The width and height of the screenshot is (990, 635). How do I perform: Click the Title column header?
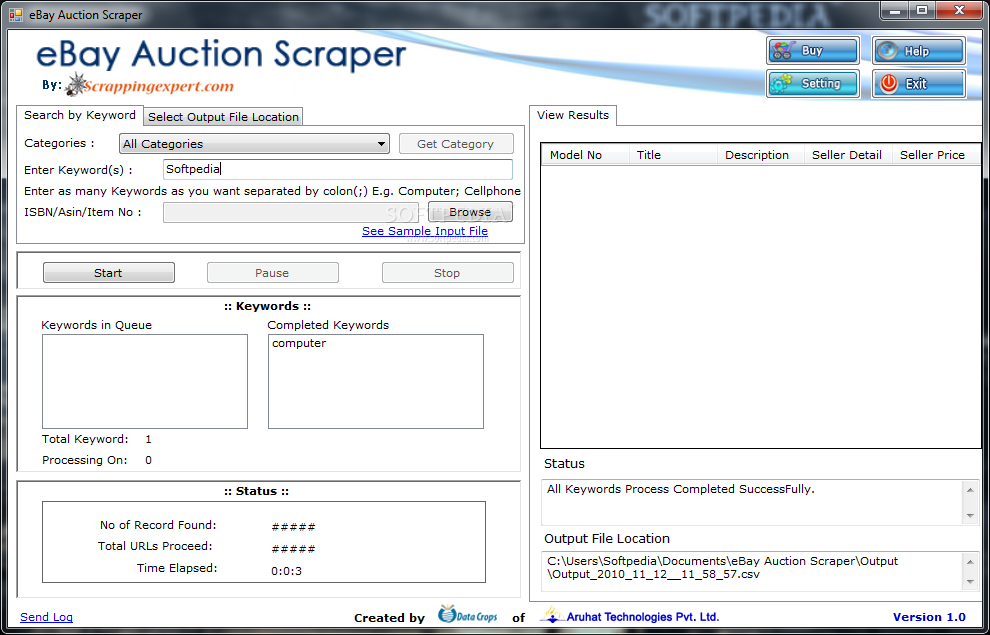(673, 155)
